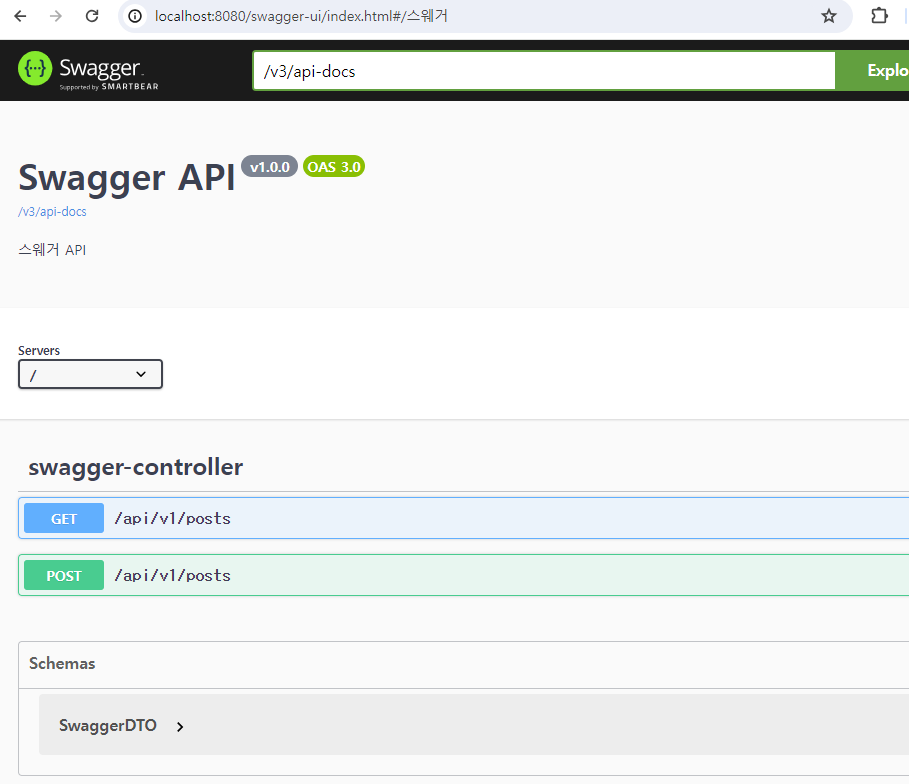The width and height of the screenshot is (909, 784).
Task: Open the /v3/api-docs link under title
Action: [x=52, y=212]
